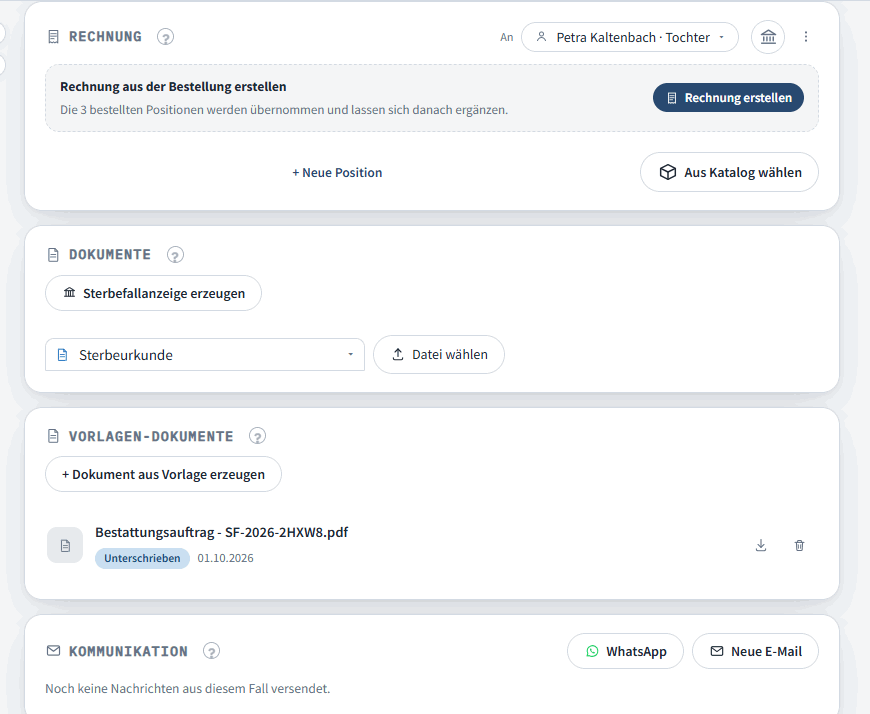Open the Vorlagen-Dokumente help question mark
The height and width of the screenshot is (714, 870).
(257, 437)
